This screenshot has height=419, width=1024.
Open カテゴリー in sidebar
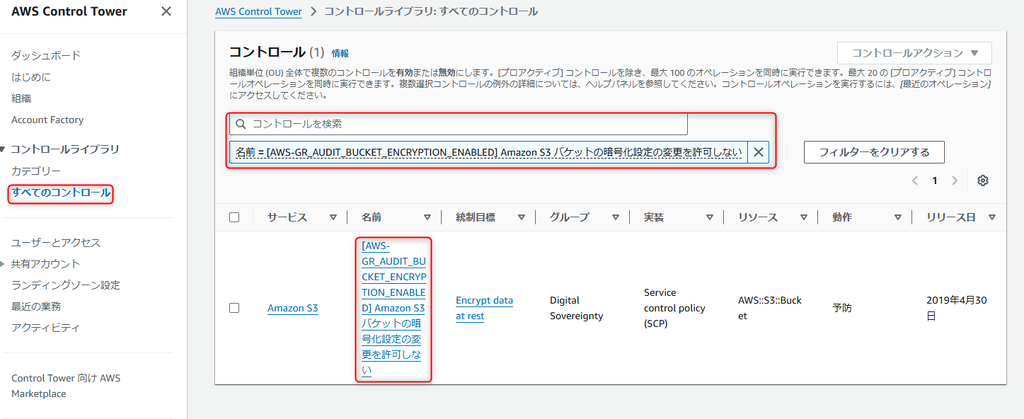(36, 171)
